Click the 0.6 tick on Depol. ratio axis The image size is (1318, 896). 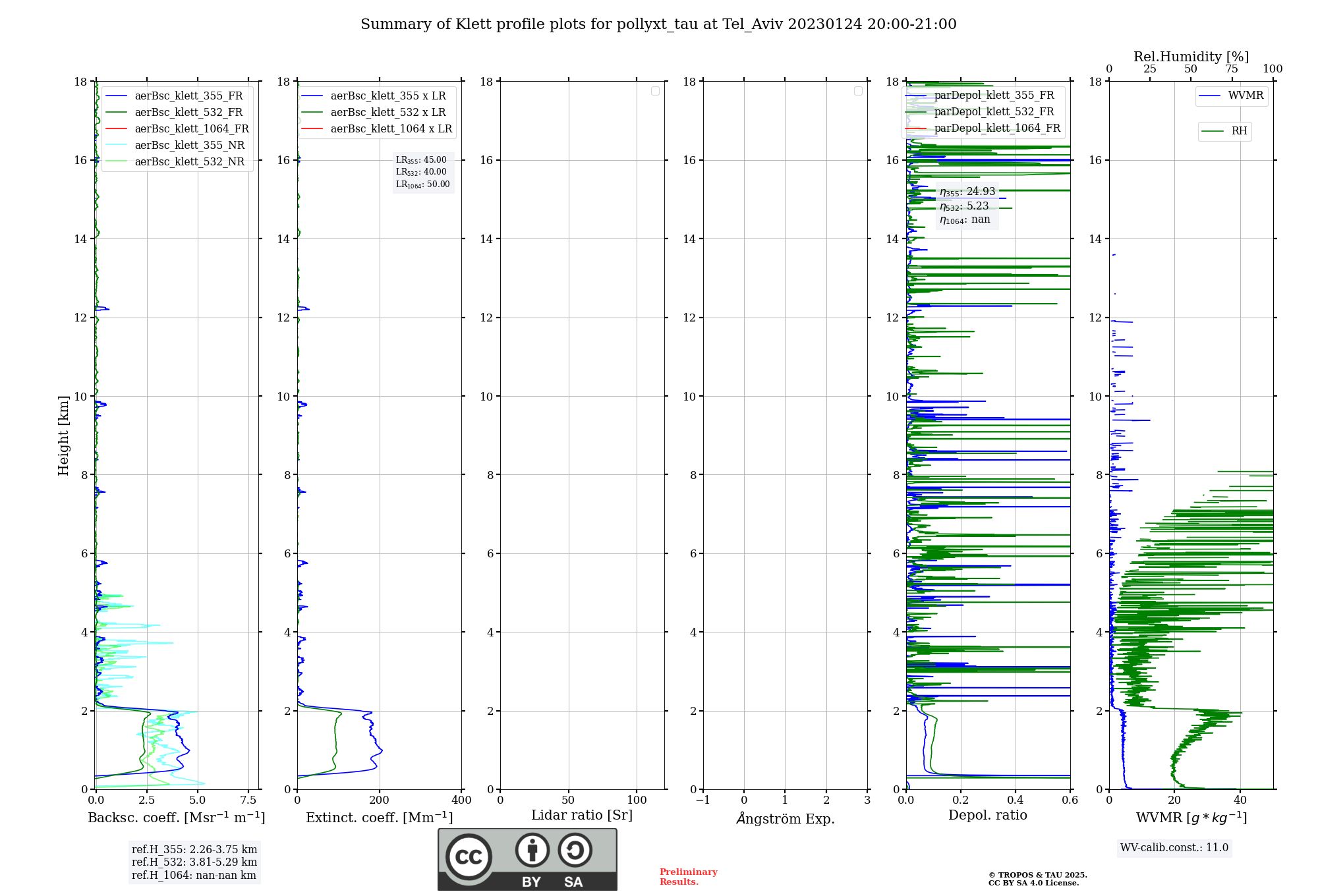(1070, 800)
